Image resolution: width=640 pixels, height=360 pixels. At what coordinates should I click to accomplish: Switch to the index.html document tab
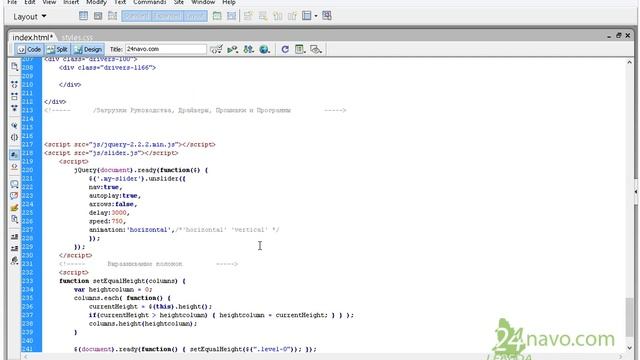pyautogui.click(x=33, y=37)
